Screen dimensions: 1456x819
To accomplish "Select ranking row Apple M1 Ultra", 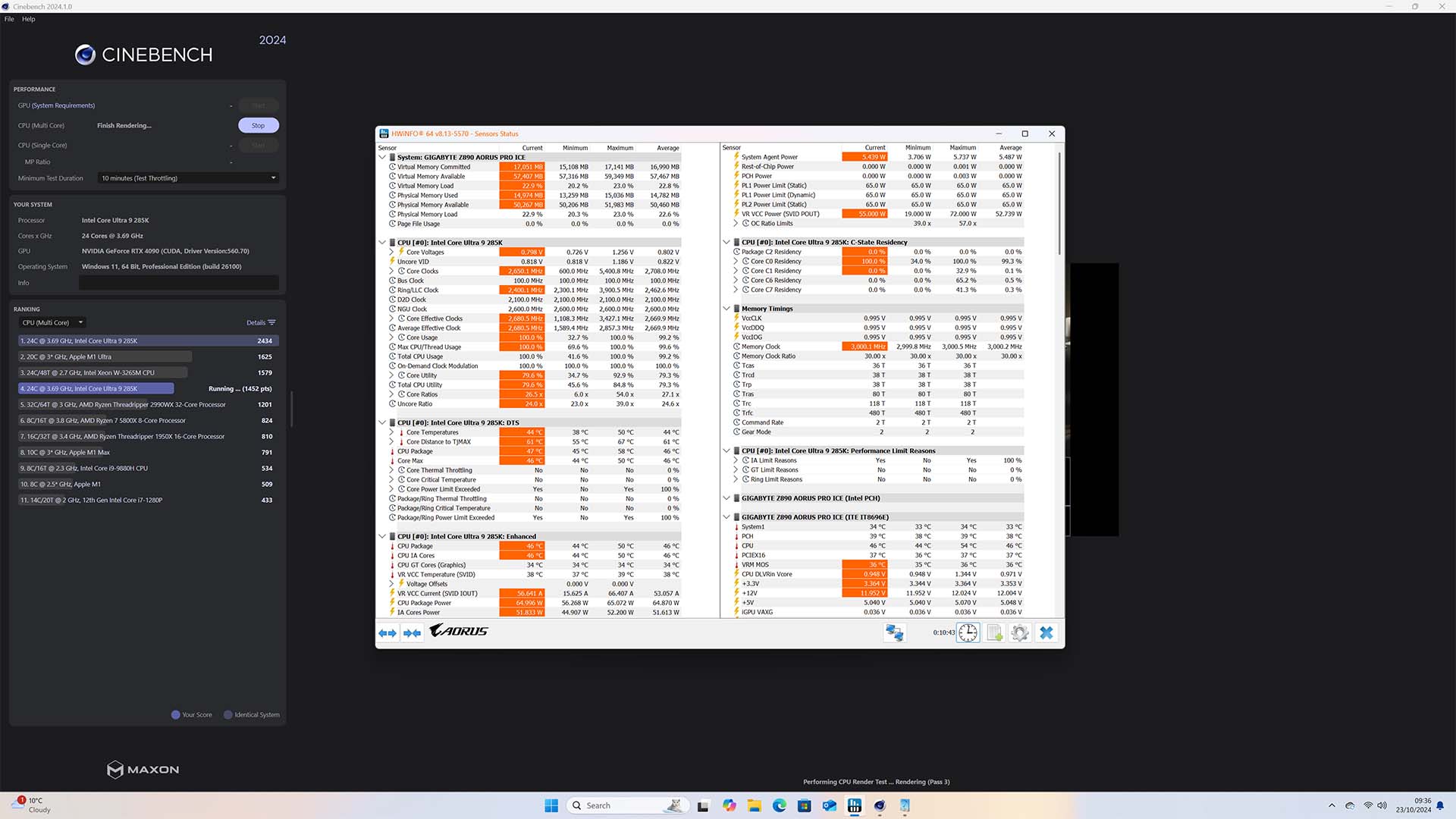I will [148, 356].
